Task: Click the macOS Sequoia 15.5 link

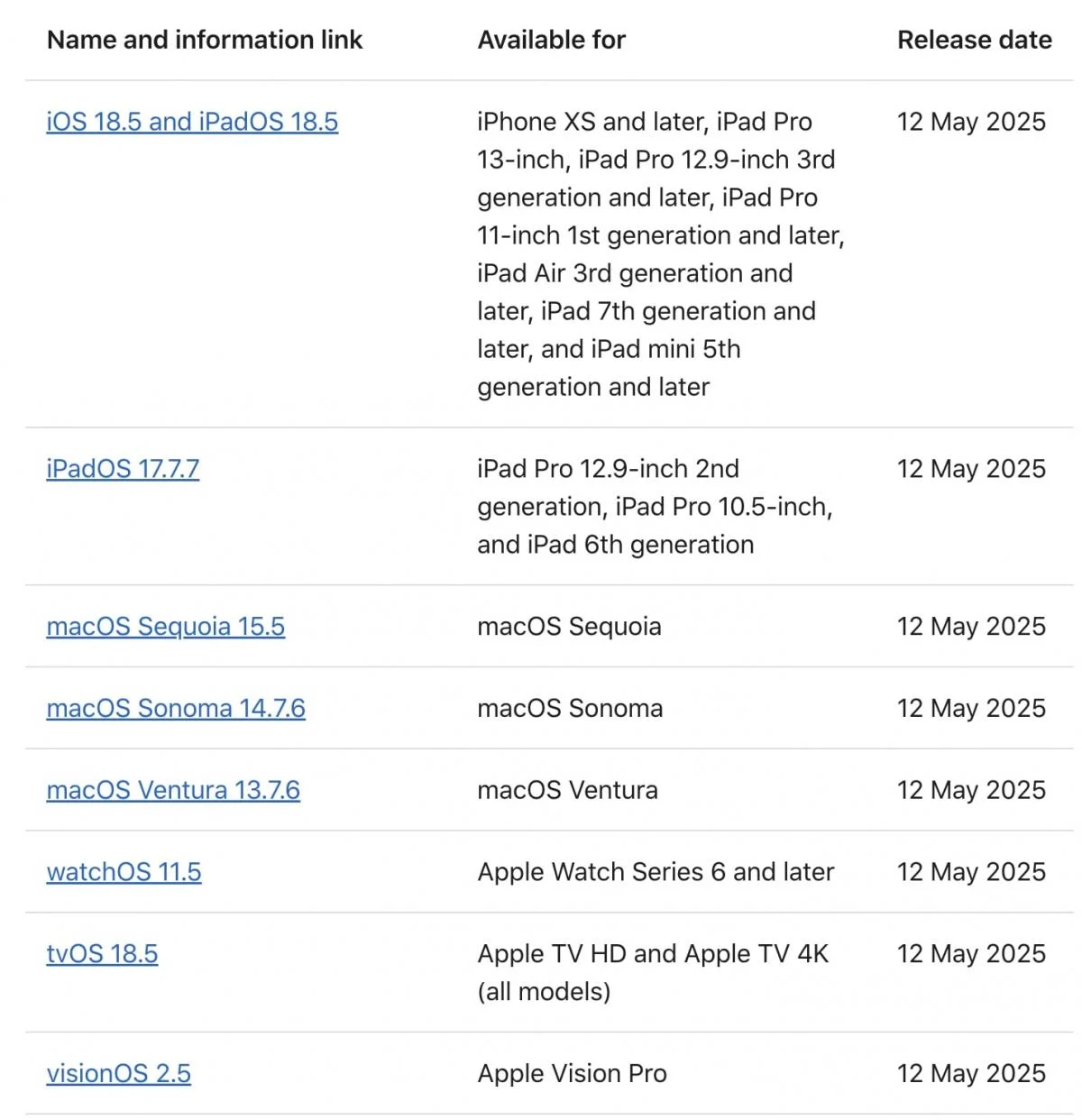Action: 165,627
